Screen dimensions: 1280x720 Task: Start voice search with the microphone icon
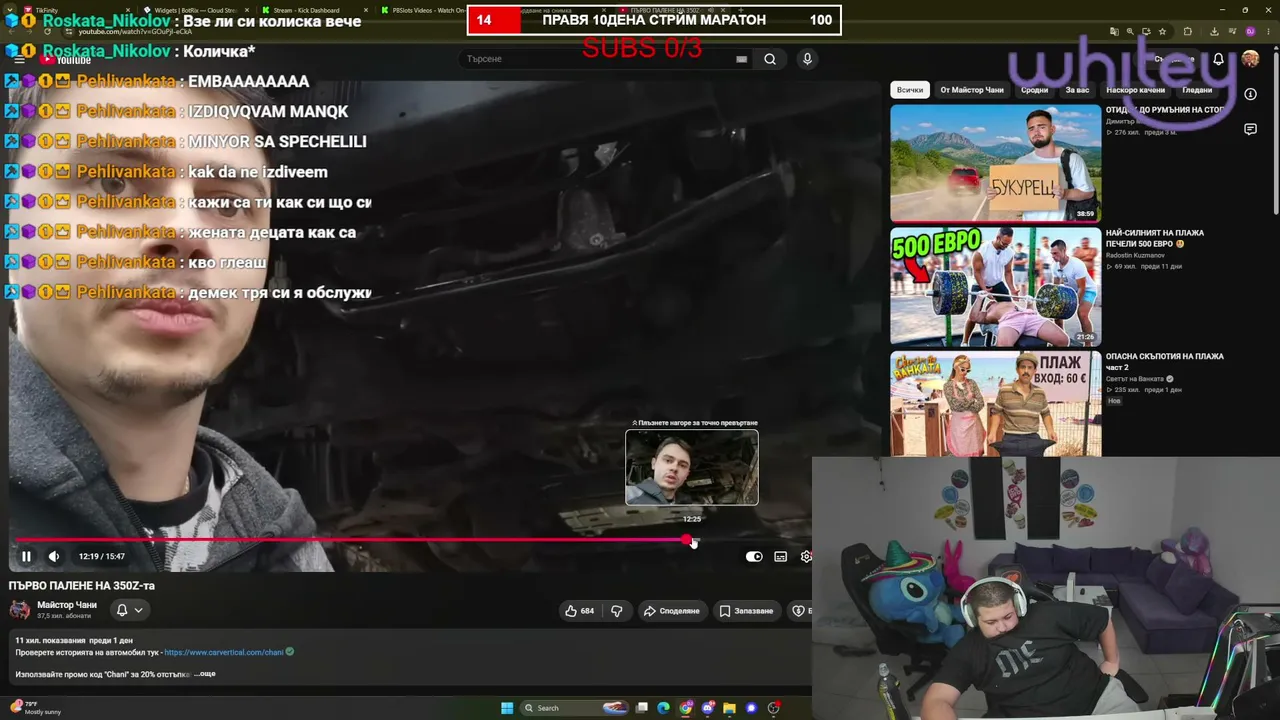pos(807,59)
